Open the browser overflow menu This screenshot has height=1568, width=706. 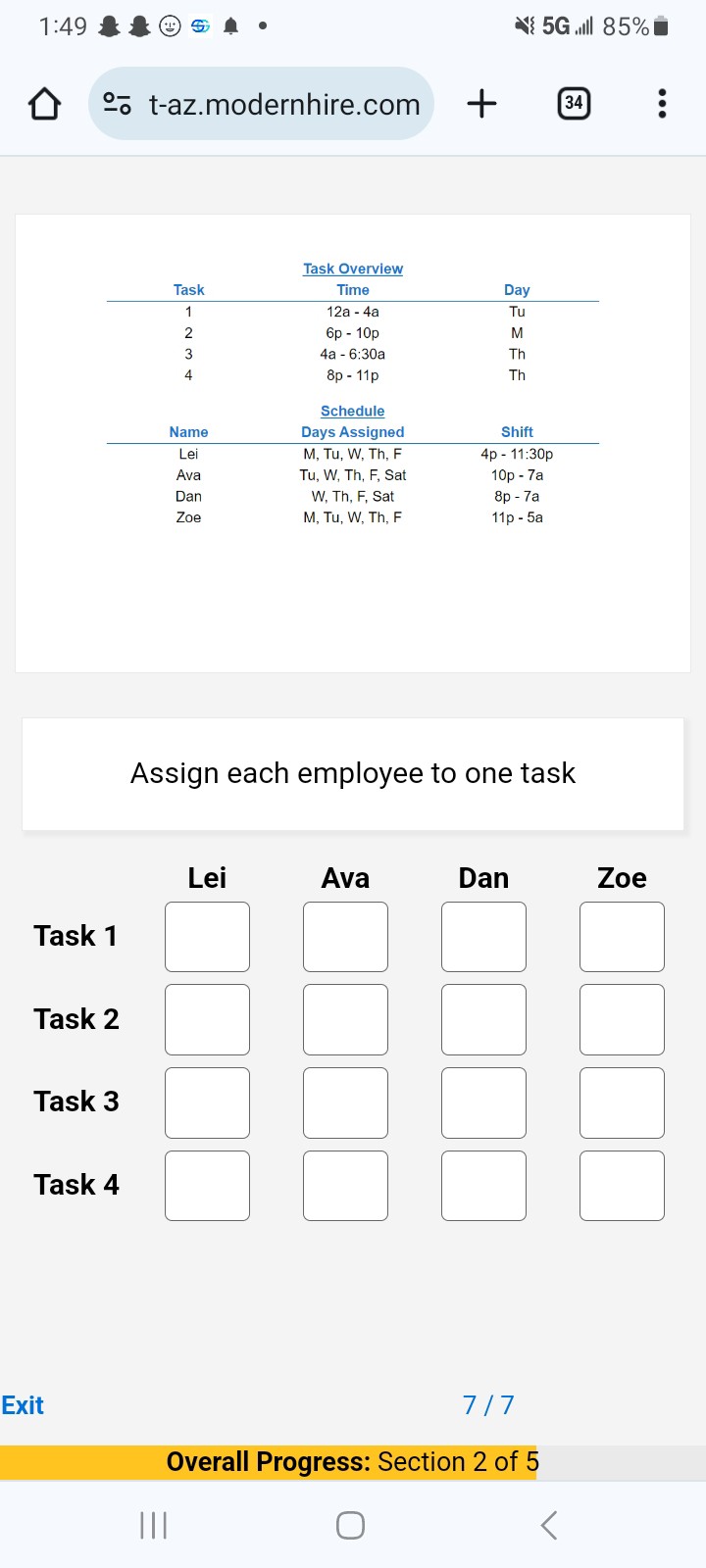pyautogui.click(x=662, y=103)
